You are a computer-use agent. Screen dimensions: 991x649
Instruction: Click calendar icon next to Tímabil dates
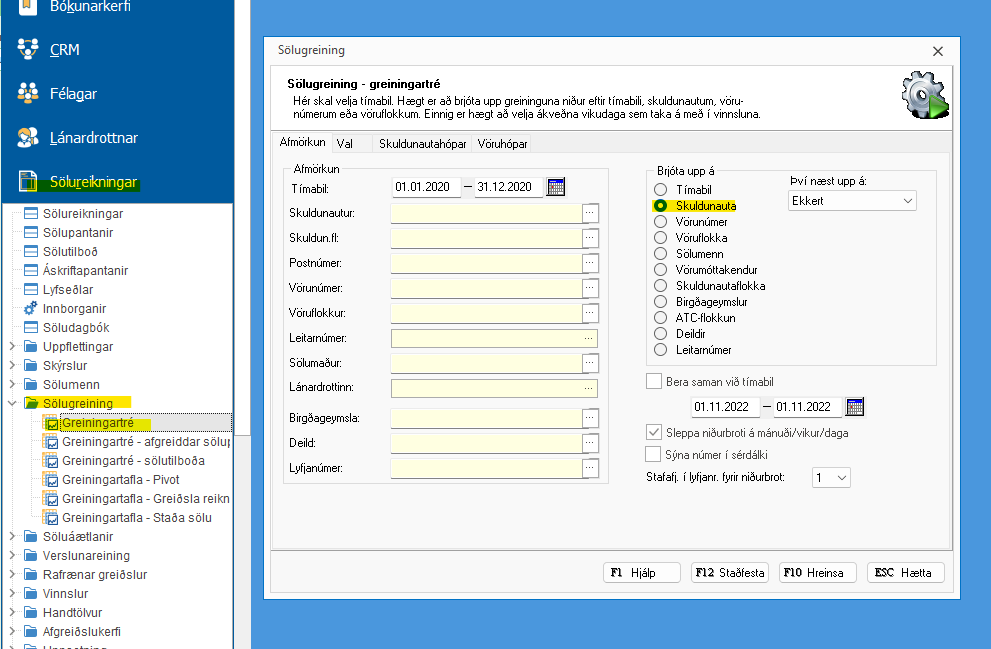[557, 187]
